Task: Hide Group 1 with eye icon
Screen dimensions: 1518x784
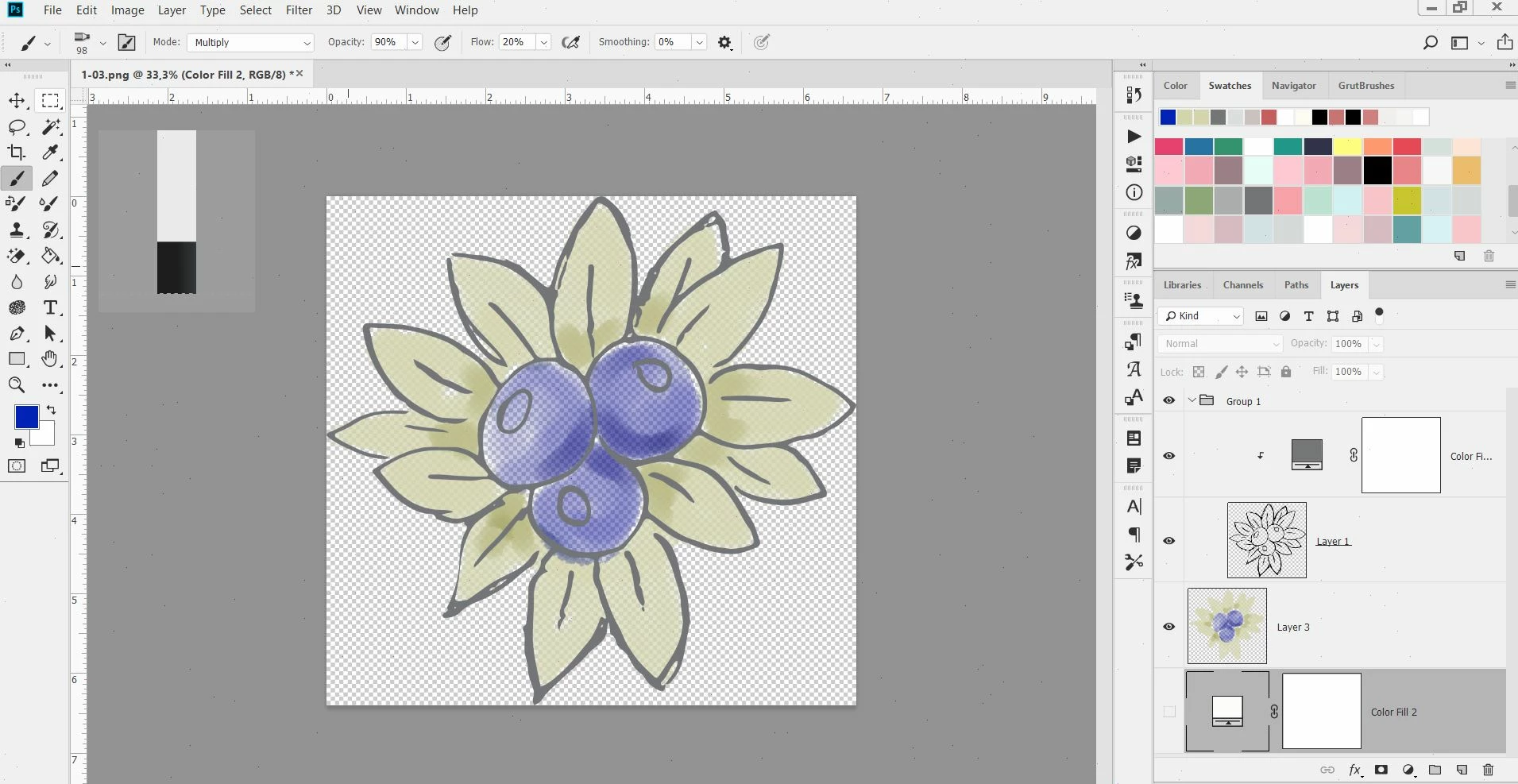Action: (x=1168, y=401)
